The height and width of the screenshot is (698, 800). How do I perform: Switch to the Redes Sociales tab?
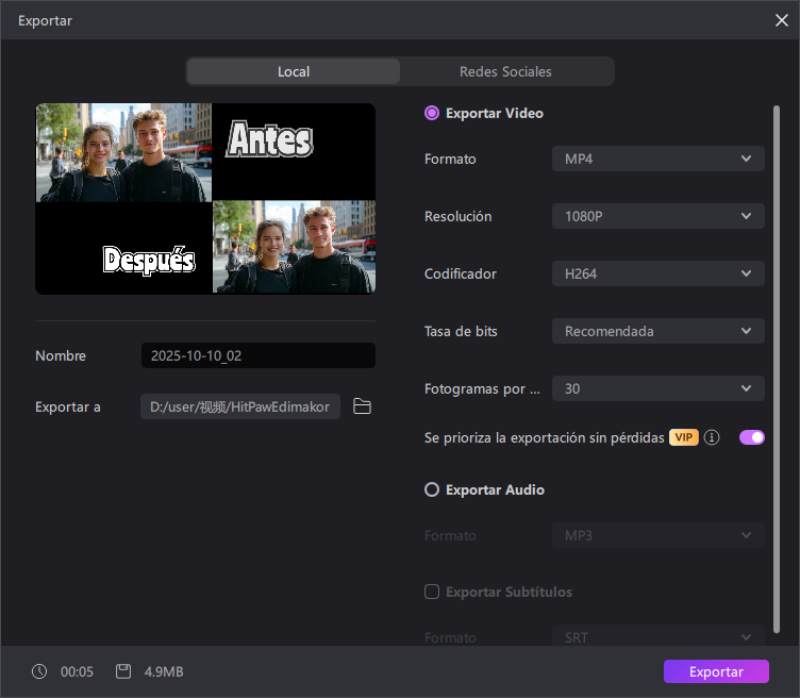505,72
